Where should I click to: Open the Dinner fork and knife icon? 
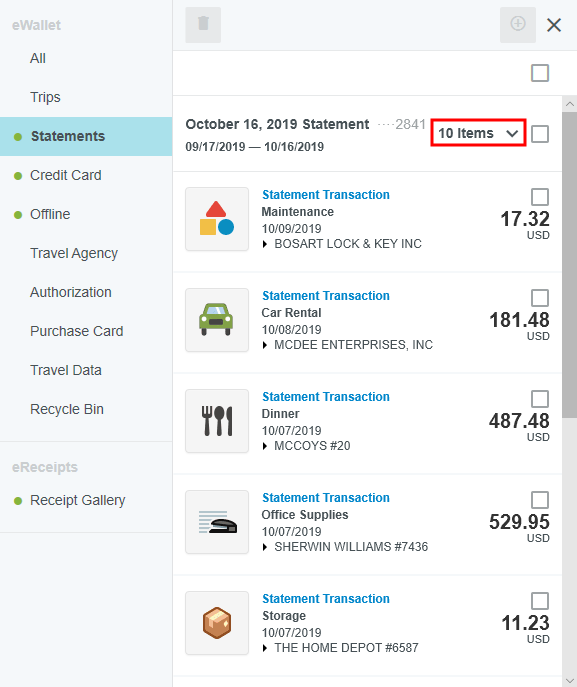coord(217,421)
